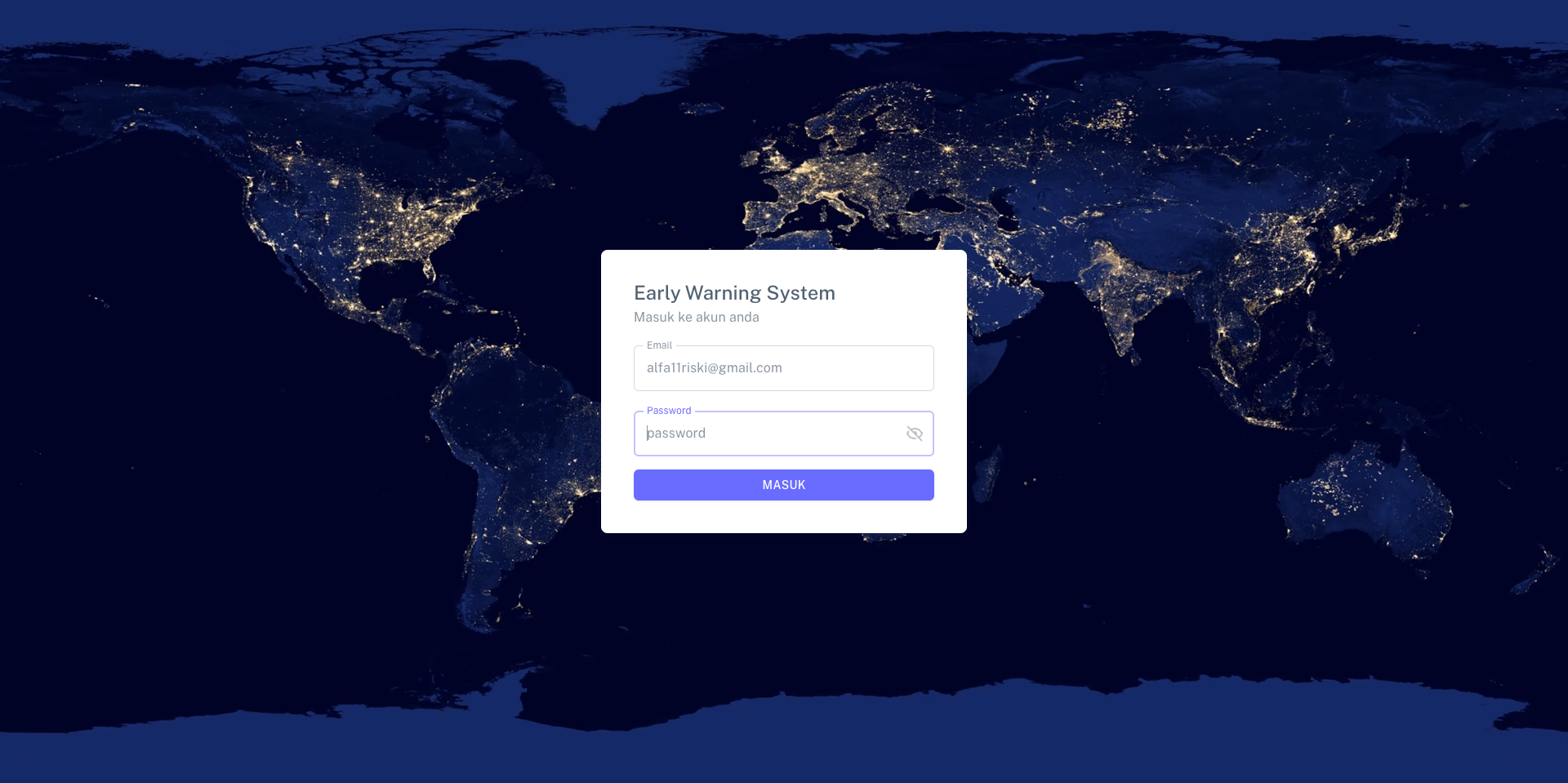This screenshot has height=783, width=1568.
Task: Click the 'password' placeholder text
Action: 676,434
